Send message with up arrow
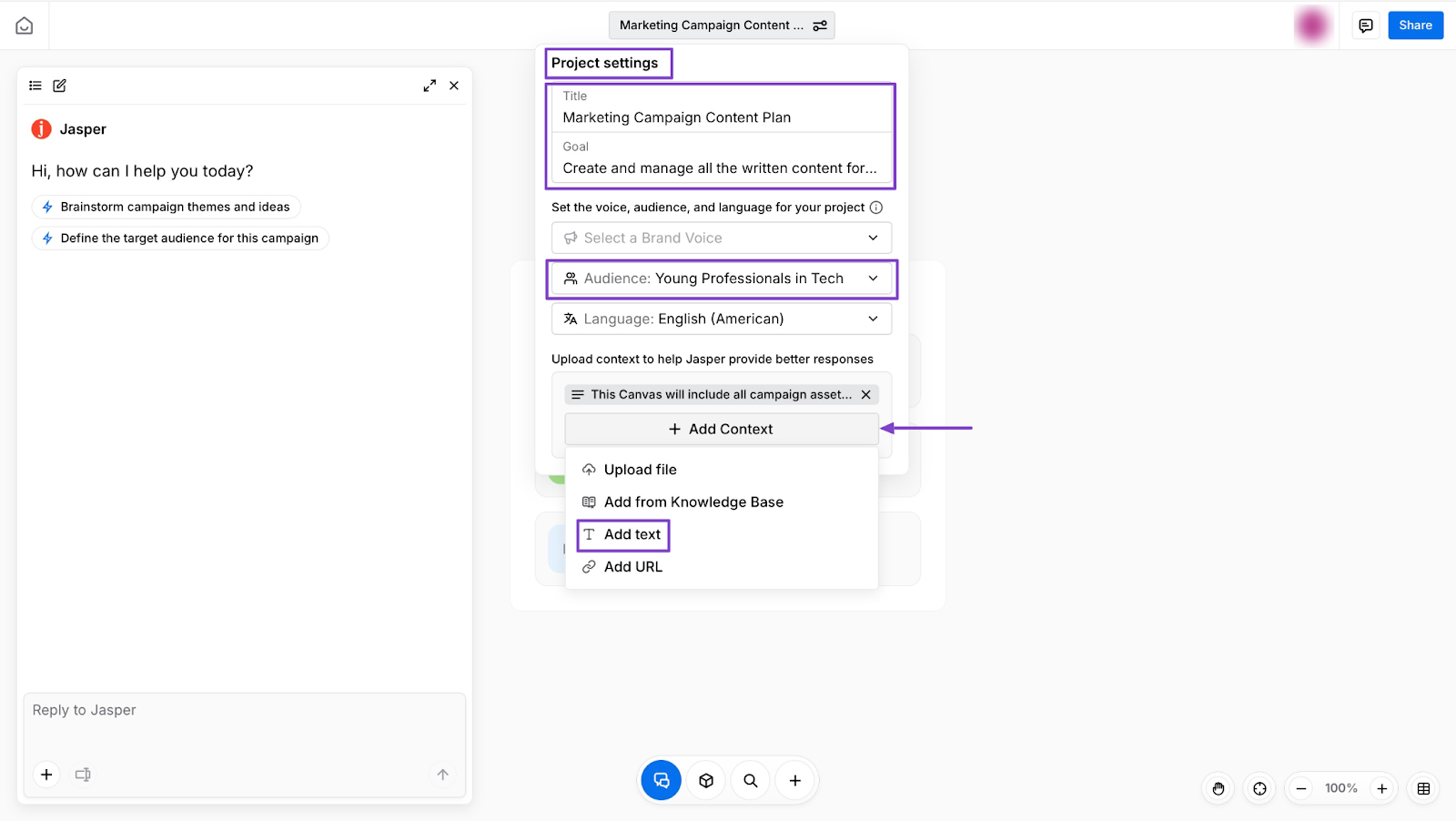 coord(443,775)
